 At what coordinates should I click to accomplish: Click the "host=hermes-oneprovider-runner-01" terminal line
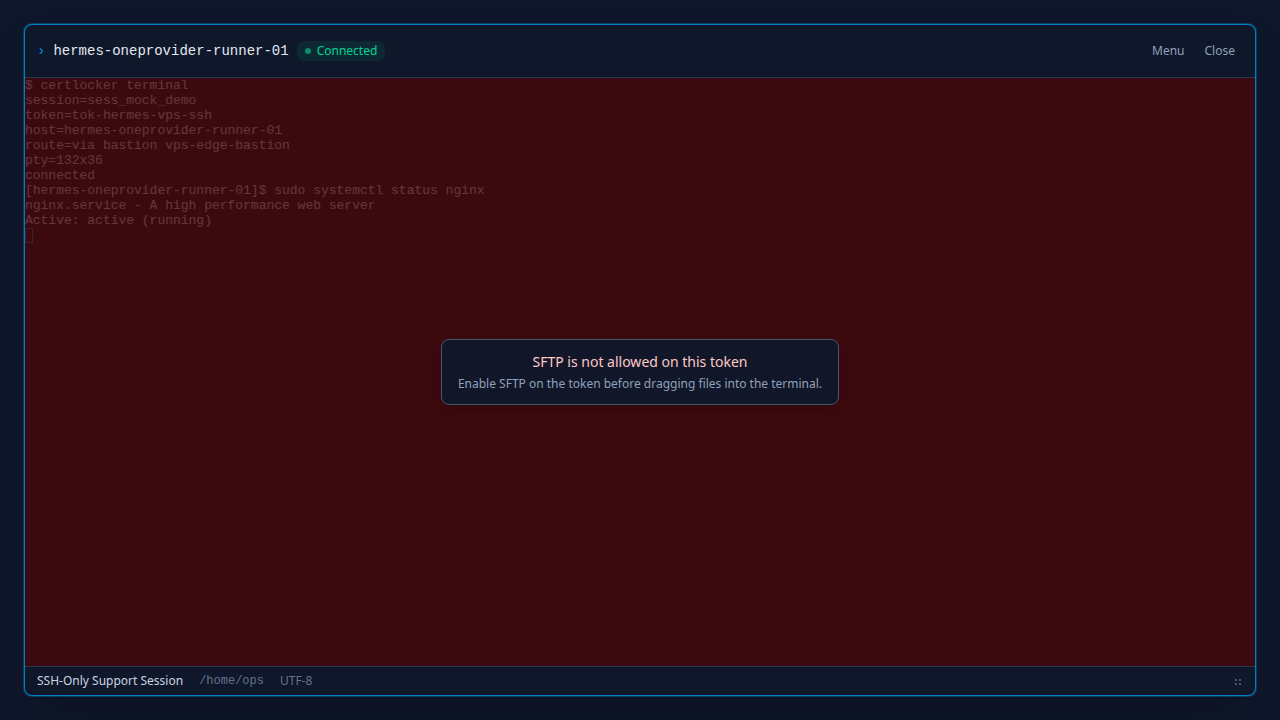coord(154,131)
